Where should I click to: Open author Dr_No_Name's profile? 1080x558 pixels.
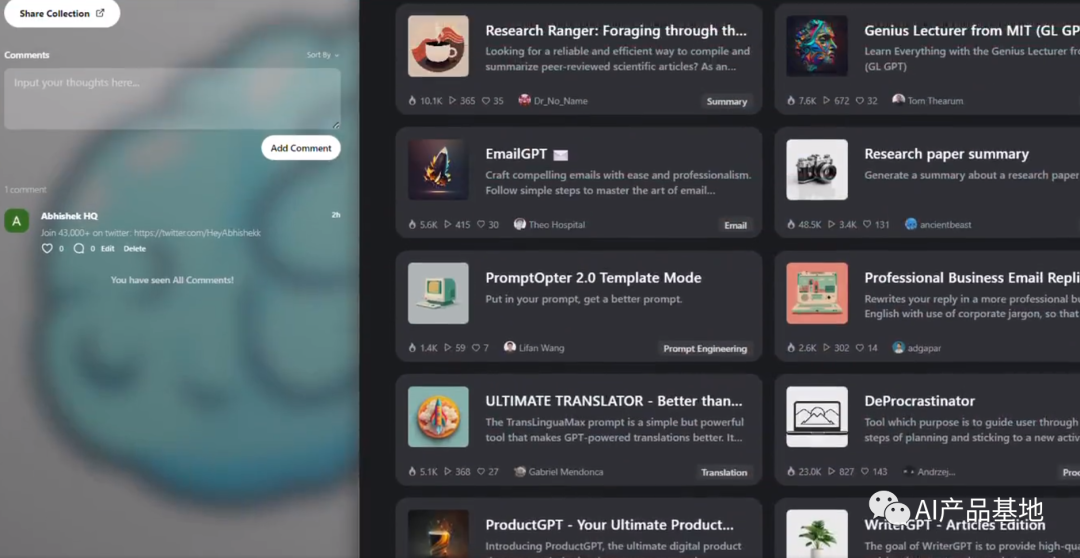coord(553,101)
